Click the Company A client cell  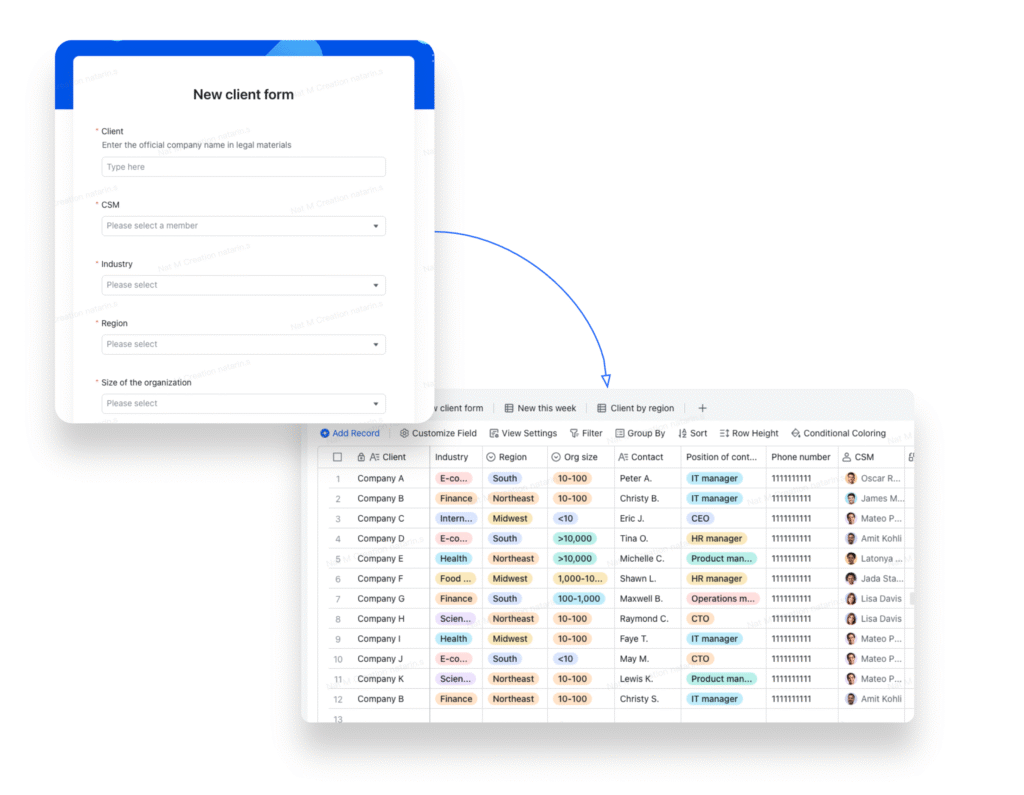coord(381,479)
